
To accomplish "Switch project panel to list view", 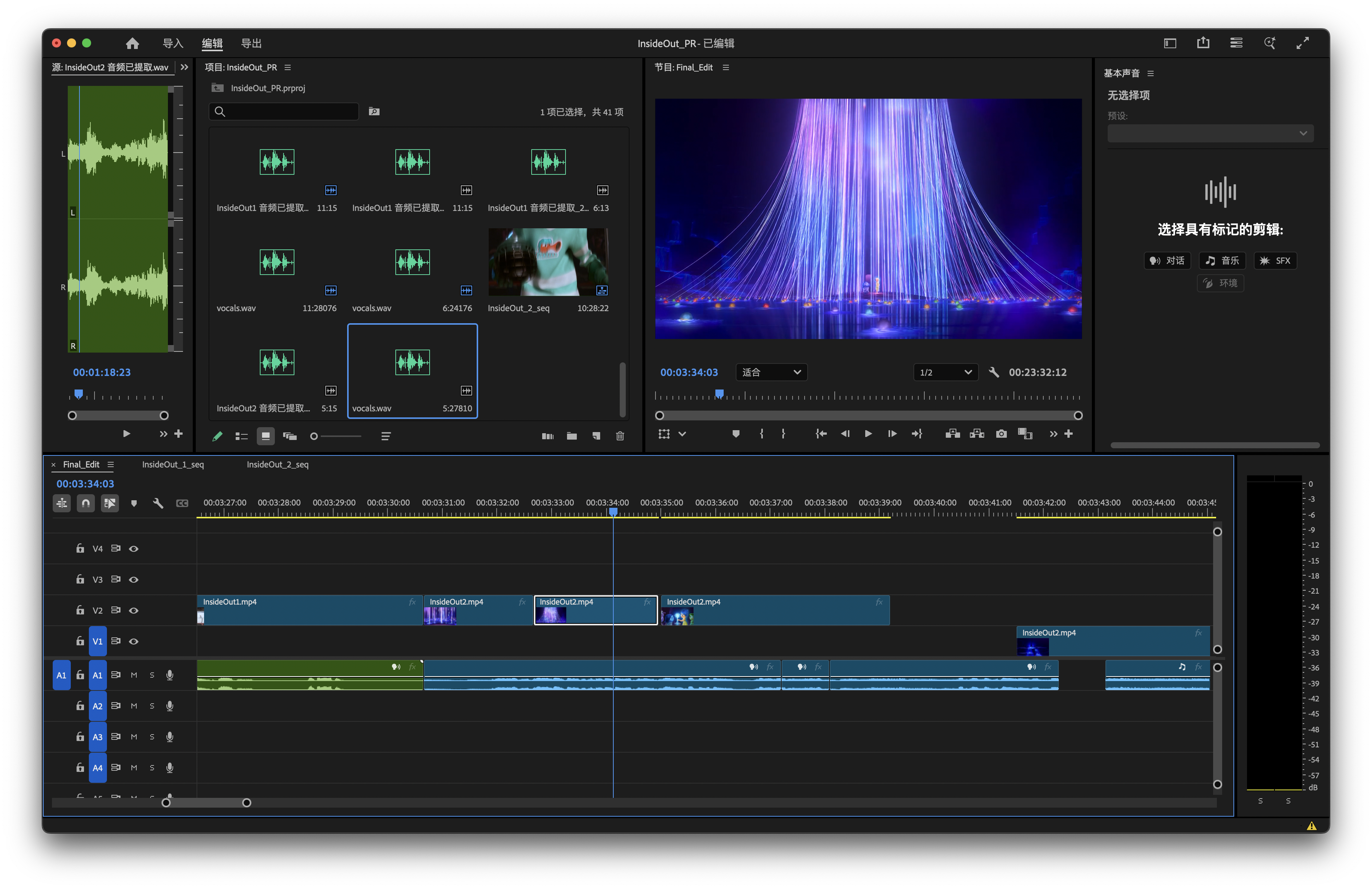I will 242,436.
